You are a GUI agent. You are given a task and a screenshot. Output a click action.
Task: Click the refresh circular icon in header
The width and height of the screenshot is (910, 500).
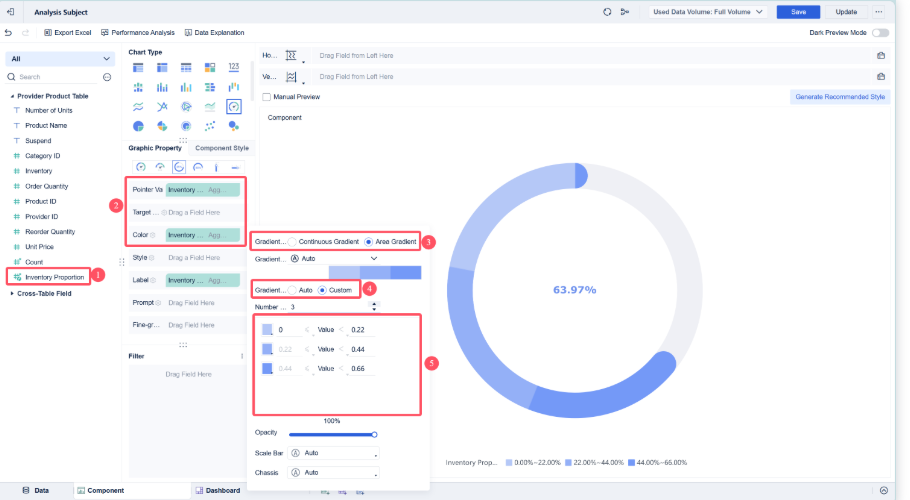[607, 12]
